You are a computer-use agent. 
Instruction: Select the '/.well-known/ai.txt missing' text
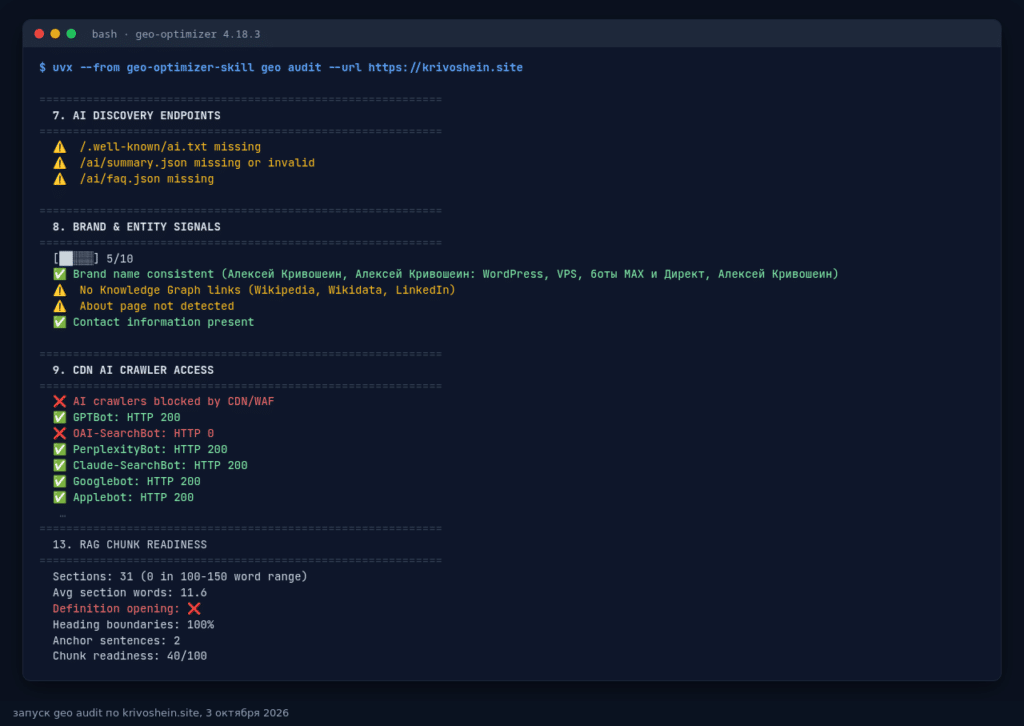(x=170, y=147)
